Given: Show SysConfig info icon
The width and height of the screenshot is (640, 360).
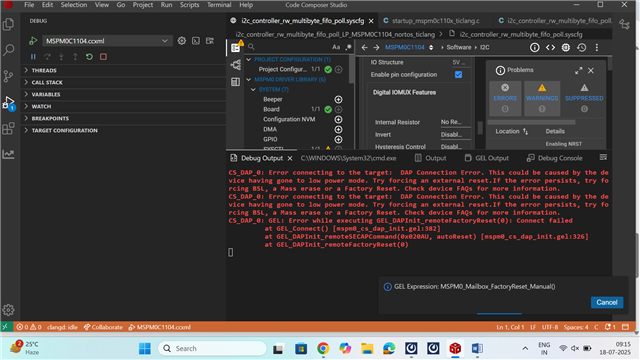Looking at the screenshot, I should [x=534, y=47].
